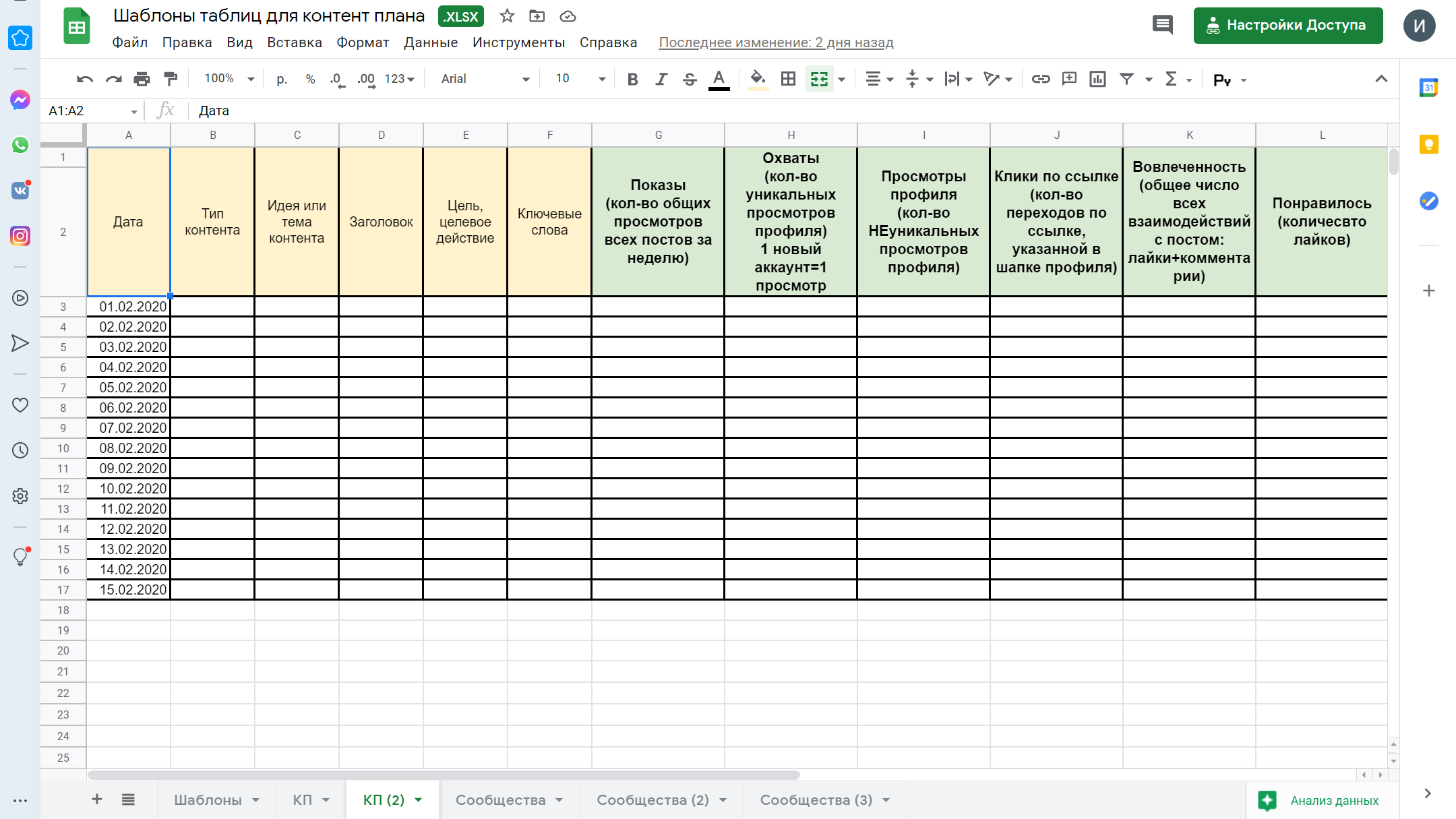The width and height of the screenshot is (1456, 819).
Task: Click the Настройки Доступа button
Action: (1287, 26)
